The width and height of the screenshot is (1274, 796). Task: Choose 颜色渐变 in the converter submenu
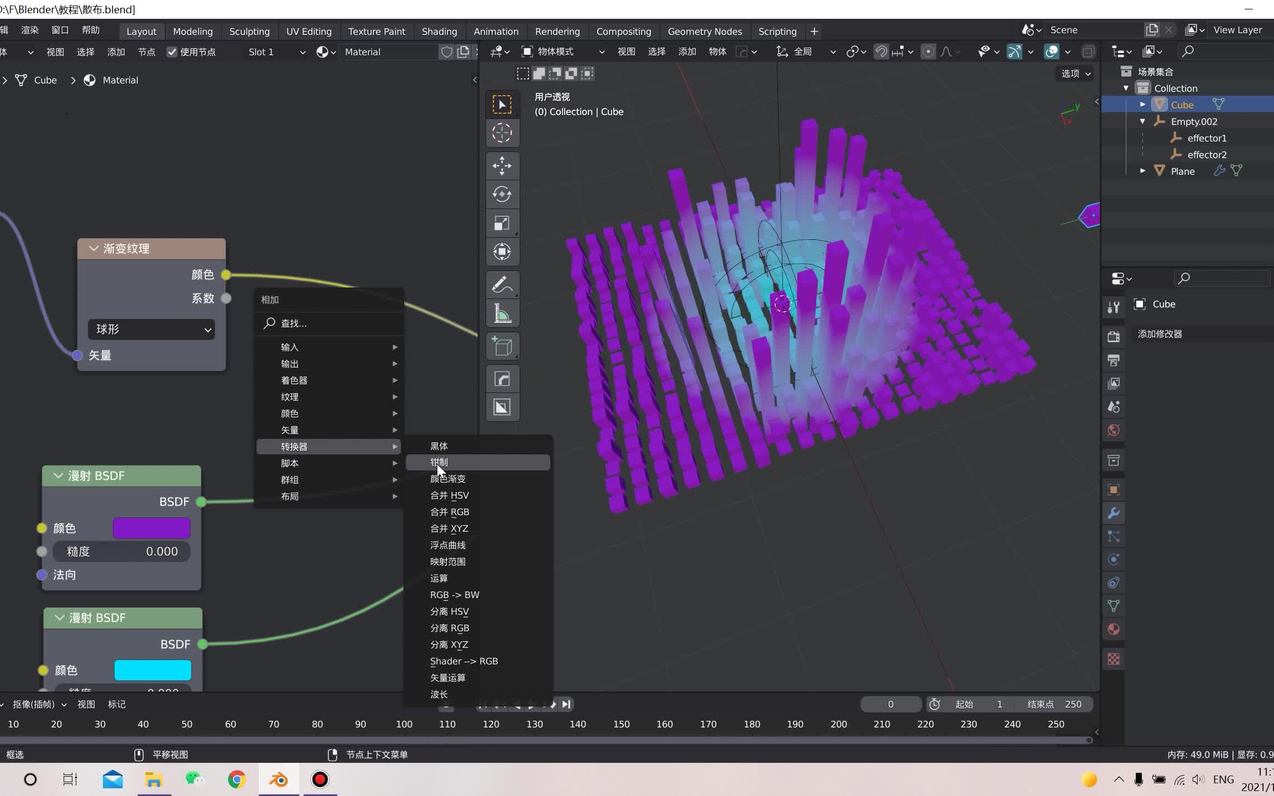(x=478, y=479)
